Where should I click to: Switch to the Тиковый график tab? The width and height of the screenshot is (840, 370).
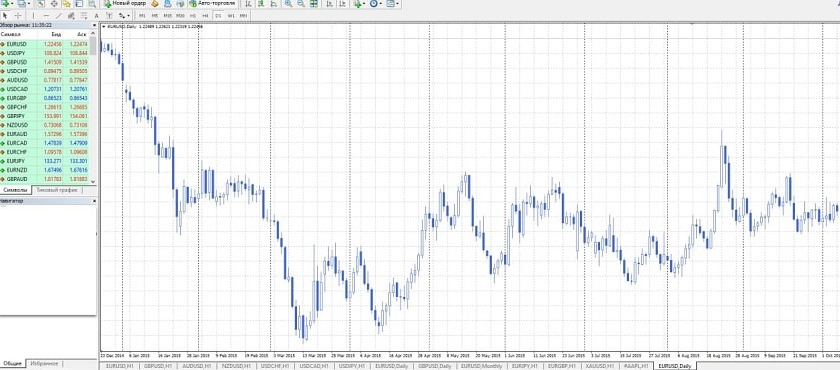tap(57, 190)
